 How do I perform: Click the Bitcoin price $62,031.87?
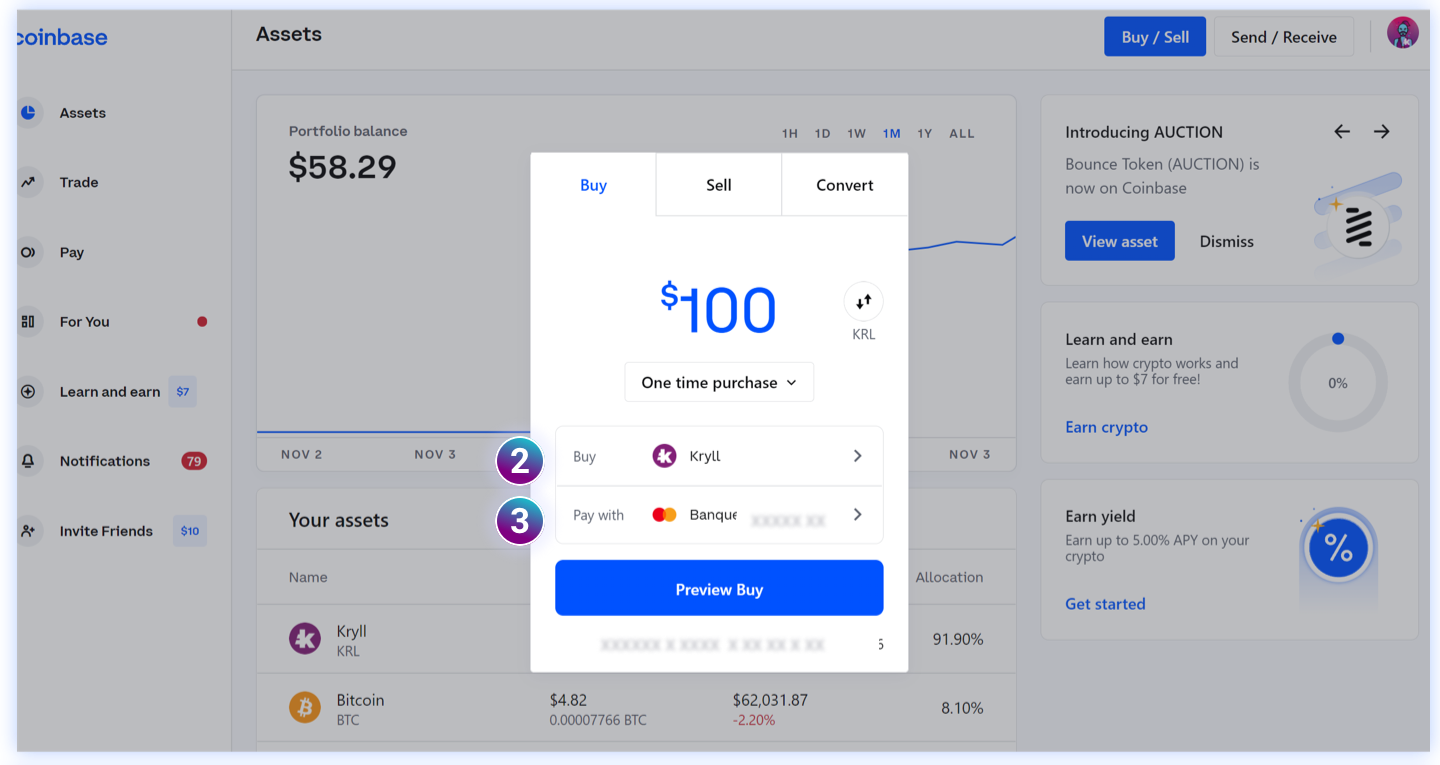coord(770,701)
